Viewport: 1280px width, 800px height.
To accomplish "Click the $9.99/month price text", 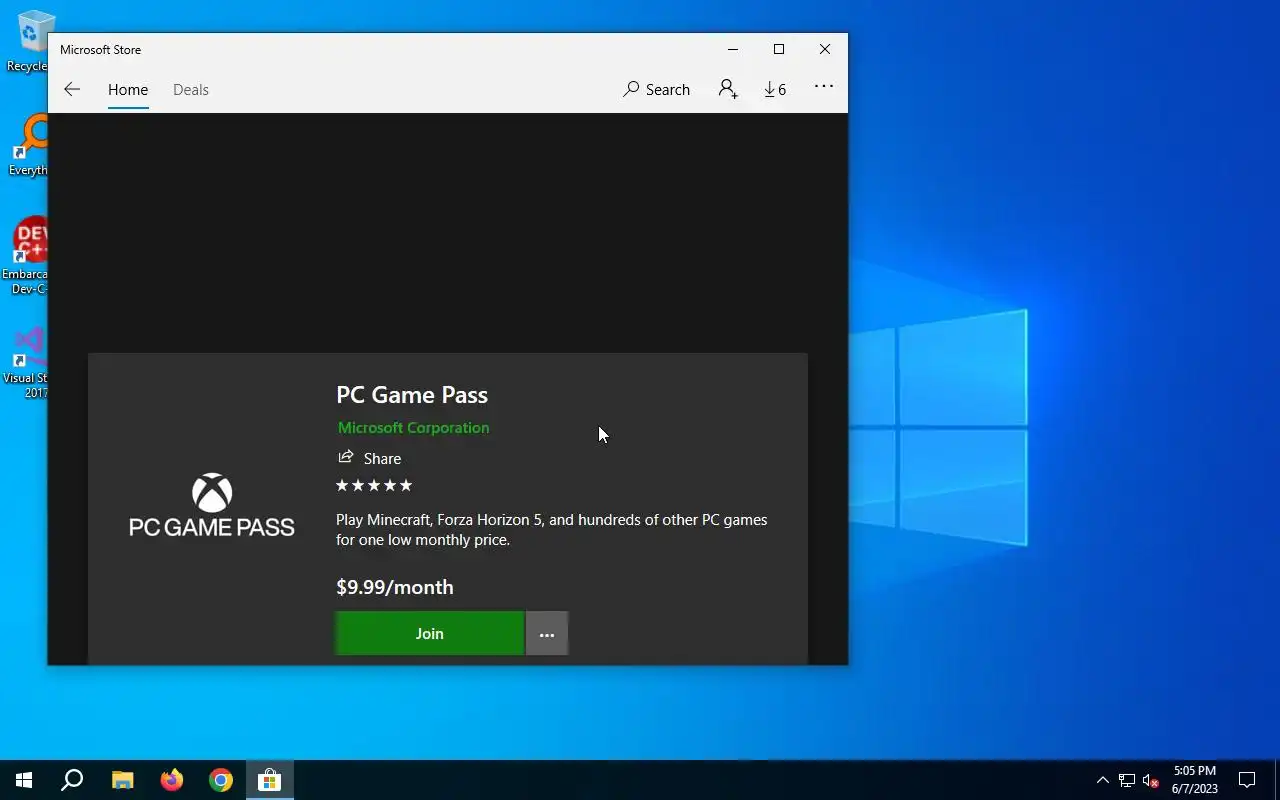I will tap(395, 587).
